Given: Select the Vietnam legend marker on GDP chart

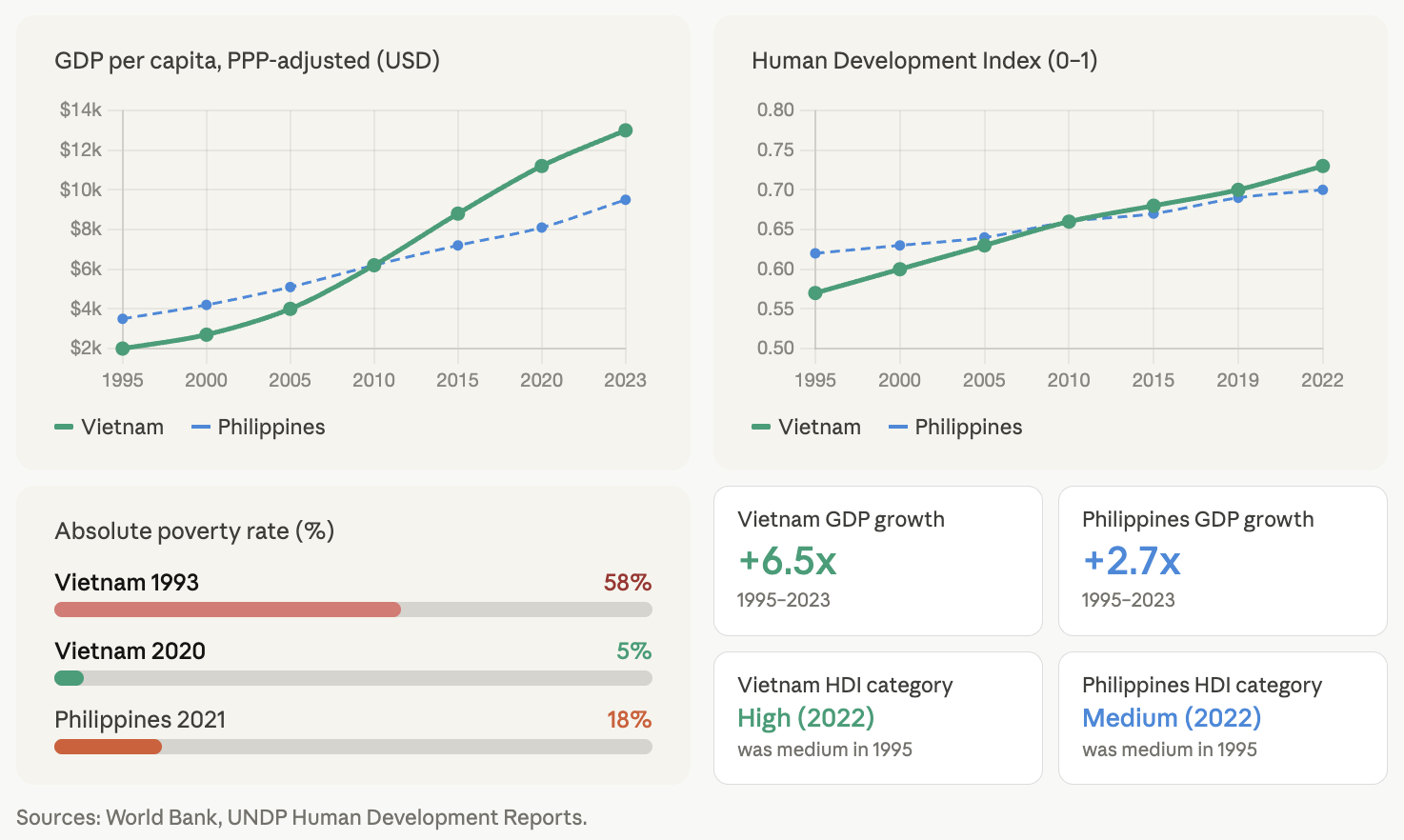Looking at the screenshot, I should 65,427.
